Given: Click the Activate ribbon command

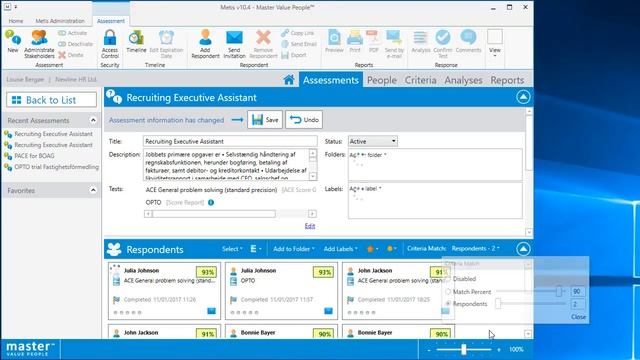Looking at the screenshot, I should point(72,33).
